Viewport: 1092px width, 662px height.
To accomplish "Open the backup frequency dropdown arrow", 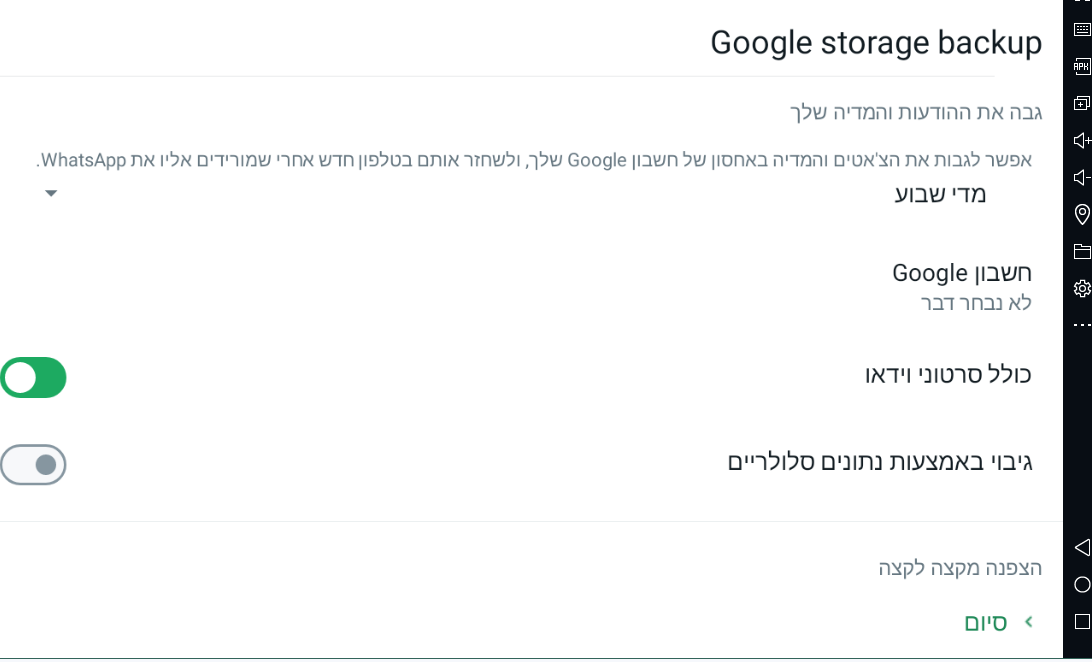I will 51,194.
